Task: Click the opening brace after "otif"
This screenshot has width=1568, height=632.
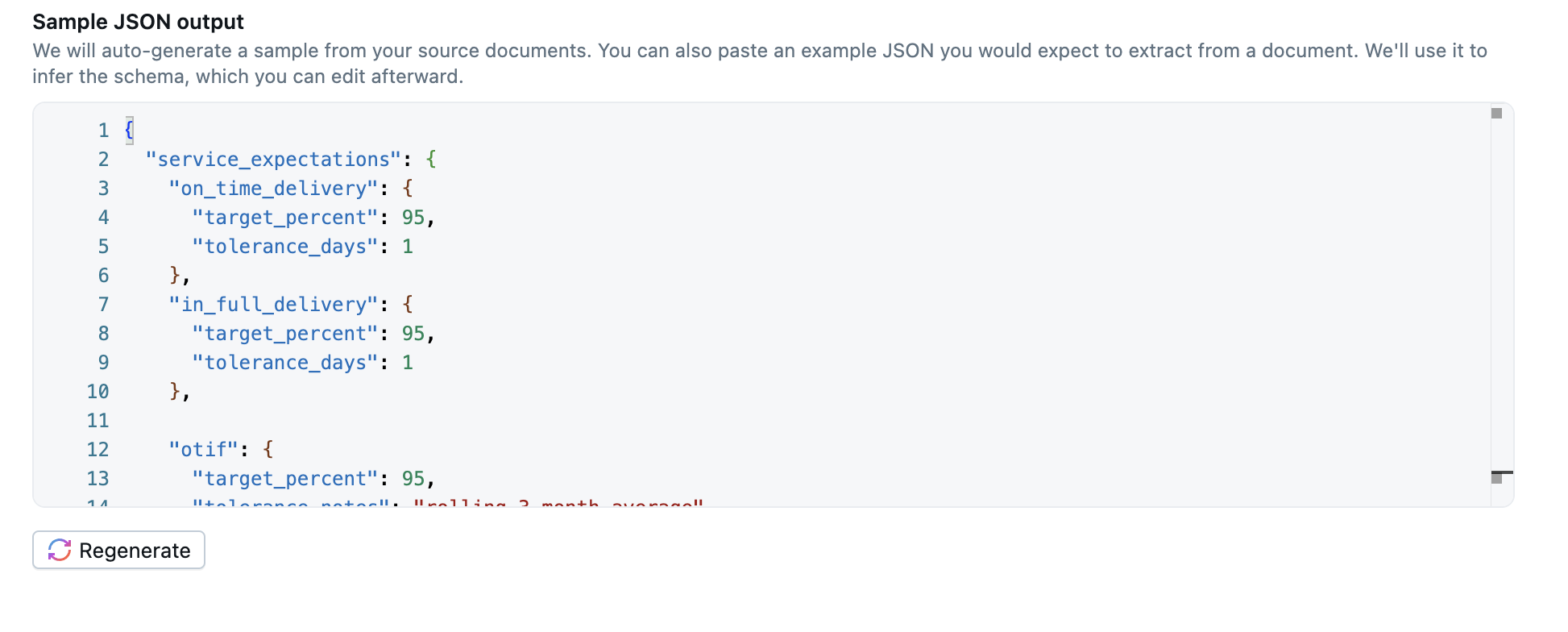Action: point(268,450)
